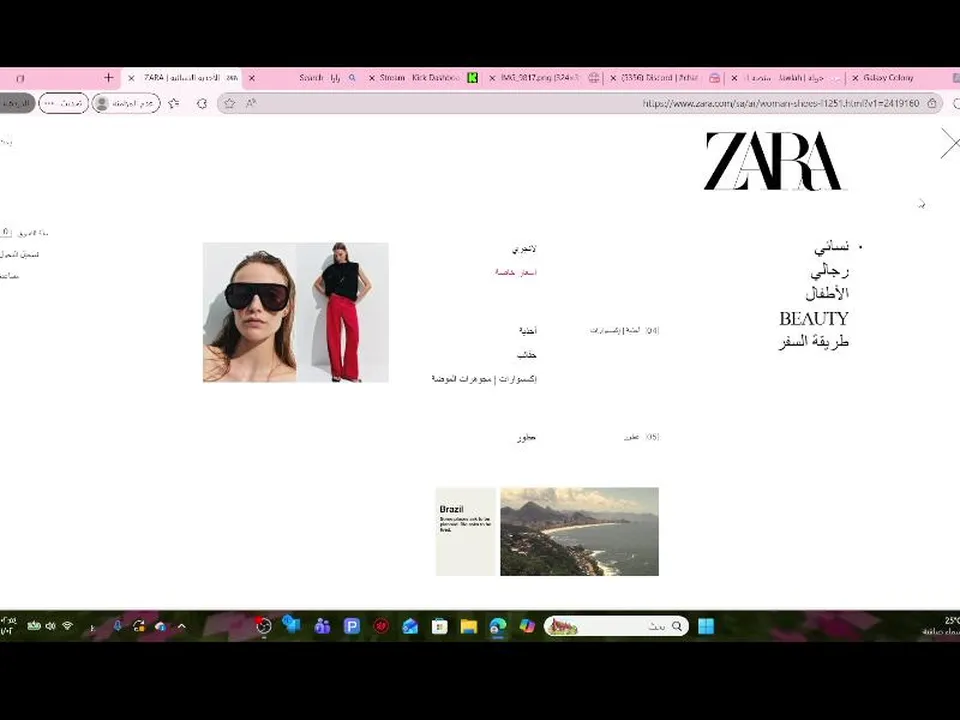Viewport: 960px width, 720px height.
Task: Switch to the Discord tab
Action: (659, 78)
